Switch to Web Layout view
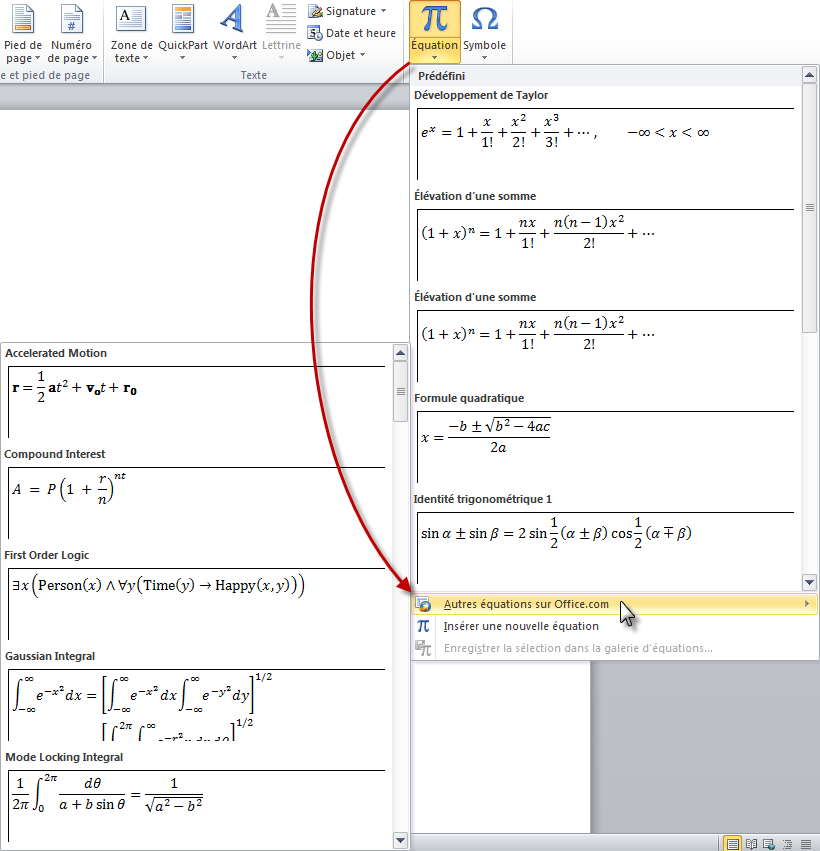This screenshot has height=851, width=820. (x=767, y=843)
